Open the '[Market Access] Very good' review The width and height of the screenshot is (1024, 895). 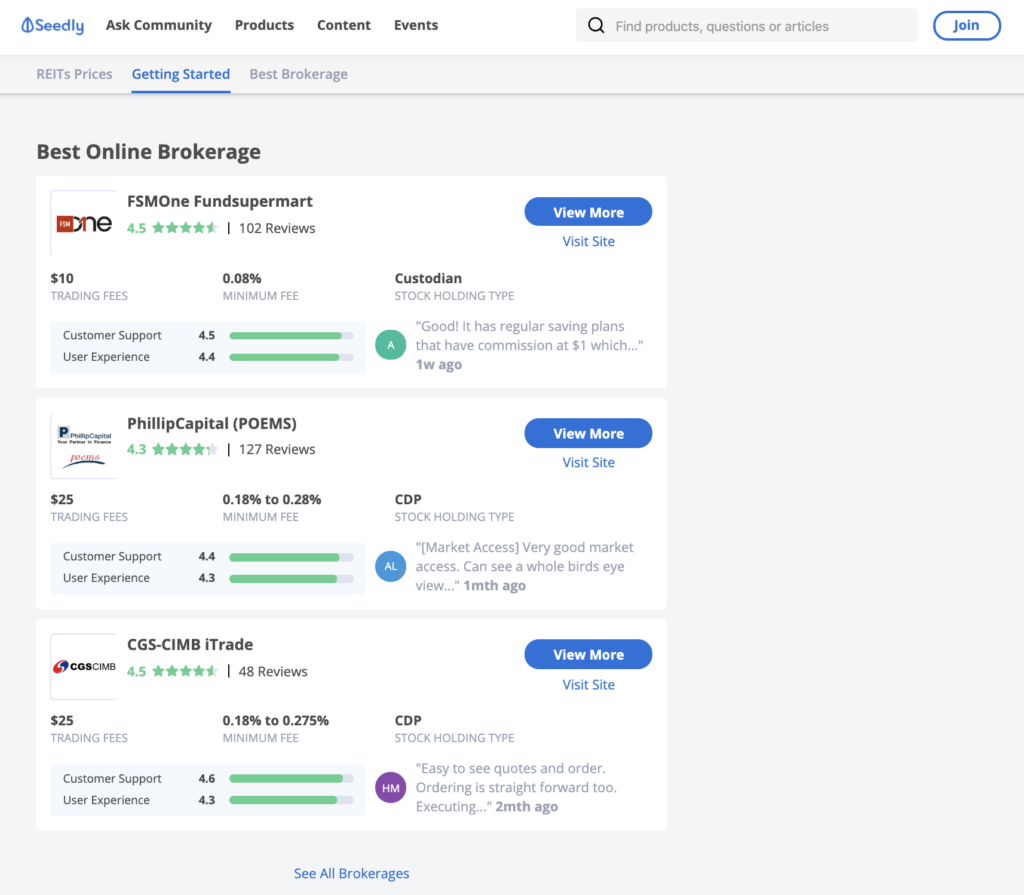point(524,566)
